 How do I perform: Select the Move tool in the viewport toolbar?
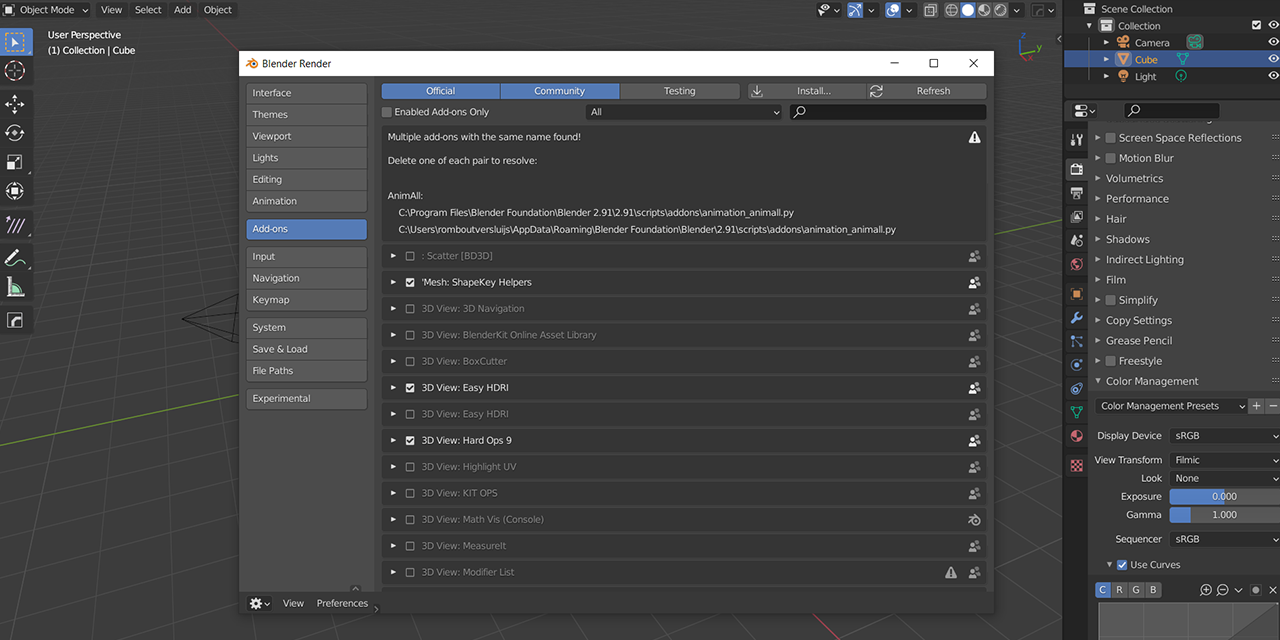[15, 103]
